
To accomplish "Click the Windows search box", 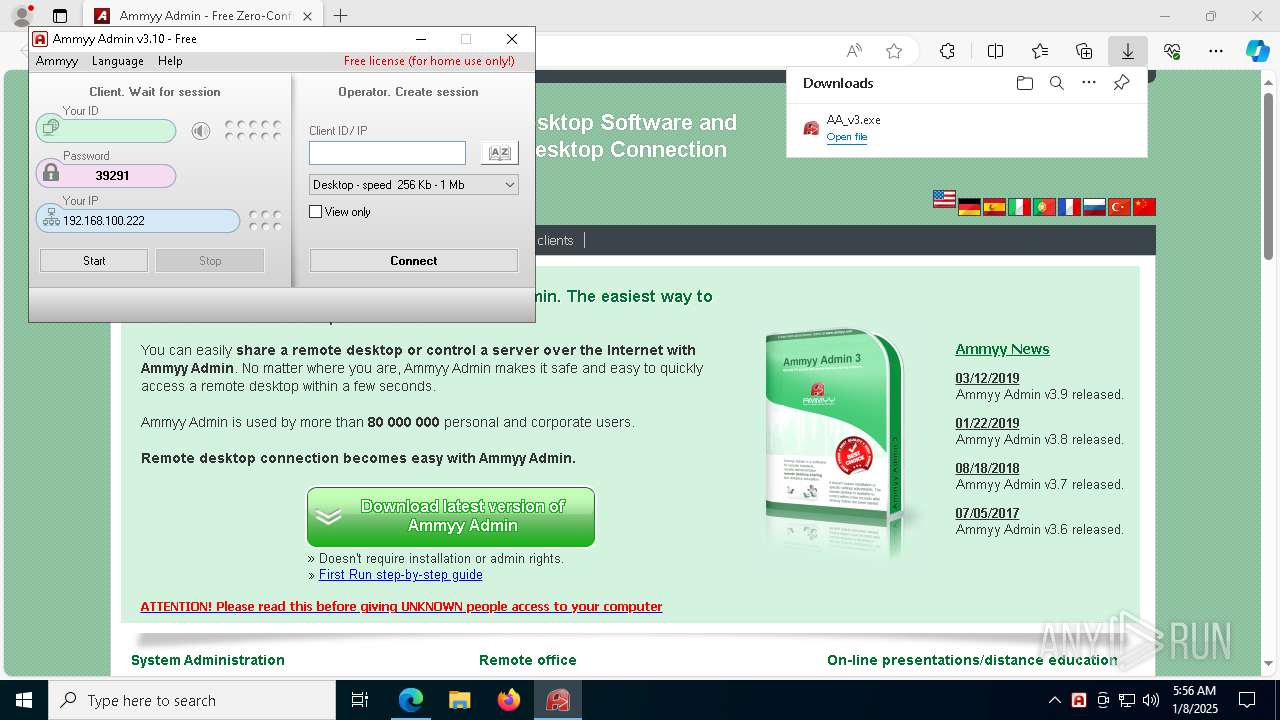I will tap(192, 700).
